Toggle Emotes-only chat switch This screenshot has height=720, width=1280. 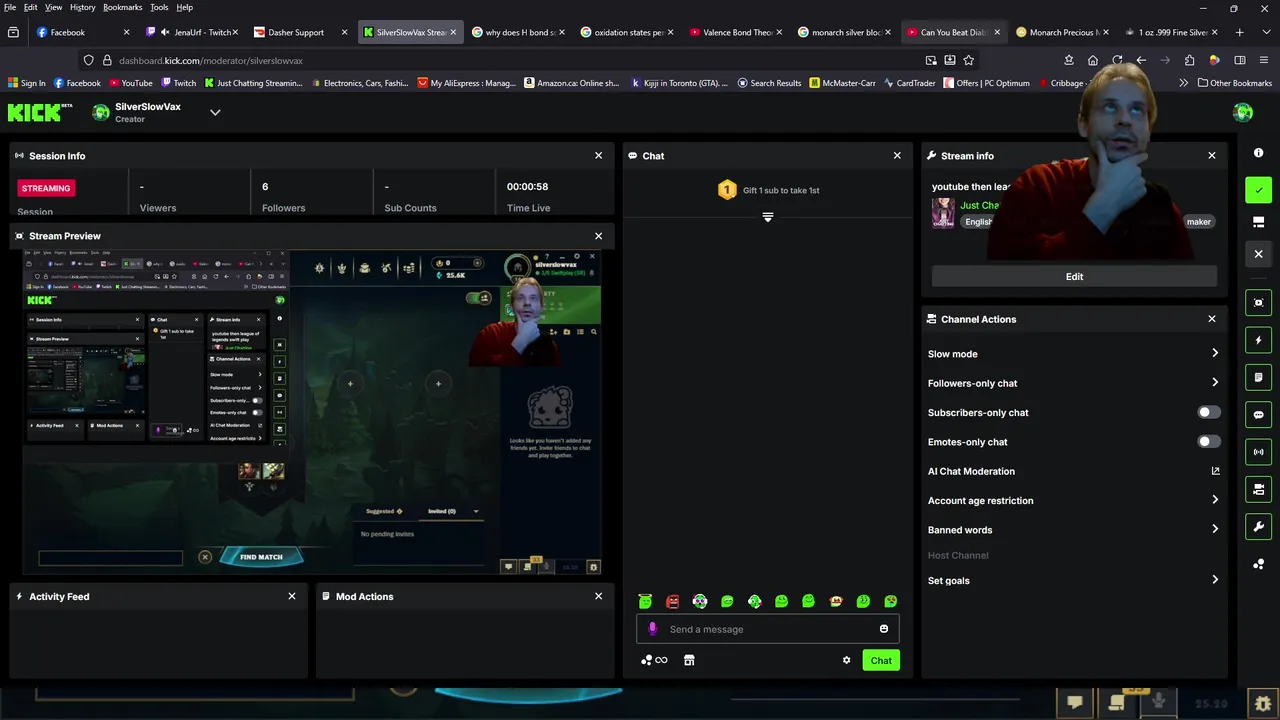[1209, 441]
